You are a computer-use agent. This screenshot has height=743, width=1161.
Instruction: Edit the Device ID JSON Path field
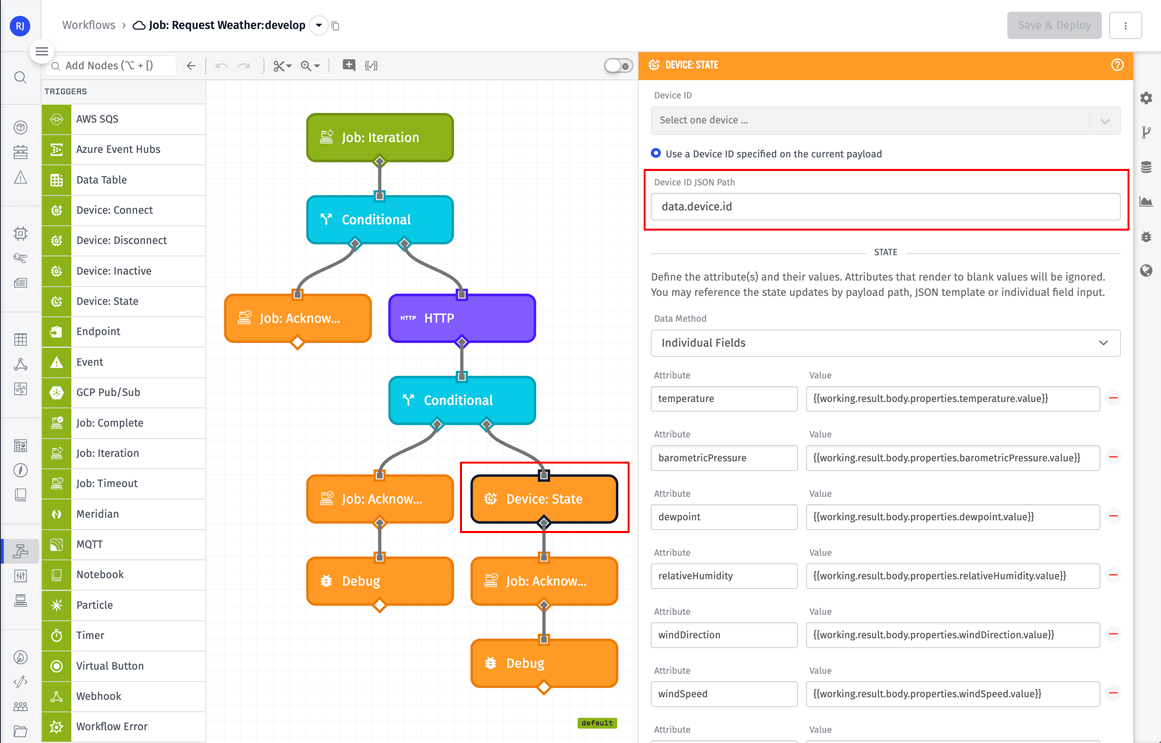point(886,207)
